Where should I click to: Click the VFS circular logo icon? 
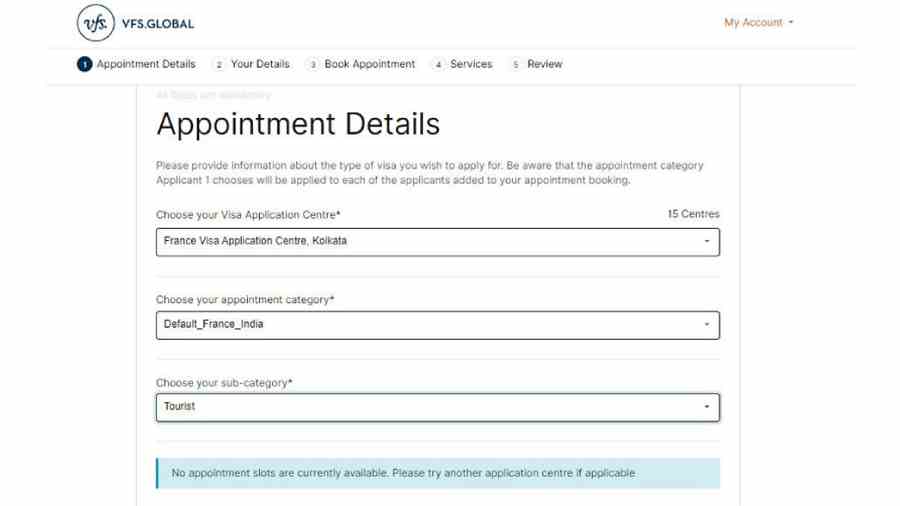96,23
